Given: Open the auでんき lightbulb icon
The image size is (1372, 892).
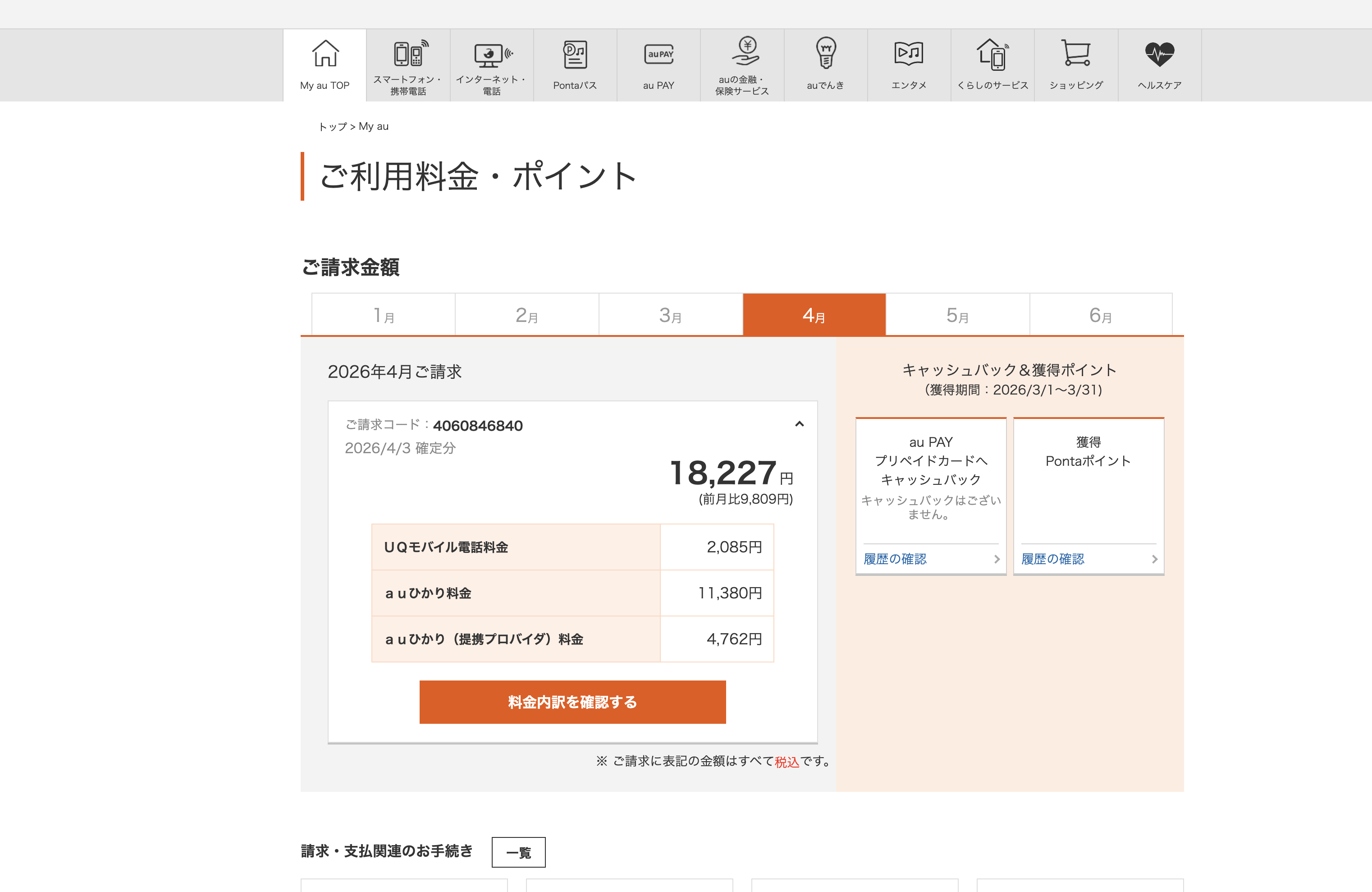Looking at the screenshot, I should click(826, 53).
